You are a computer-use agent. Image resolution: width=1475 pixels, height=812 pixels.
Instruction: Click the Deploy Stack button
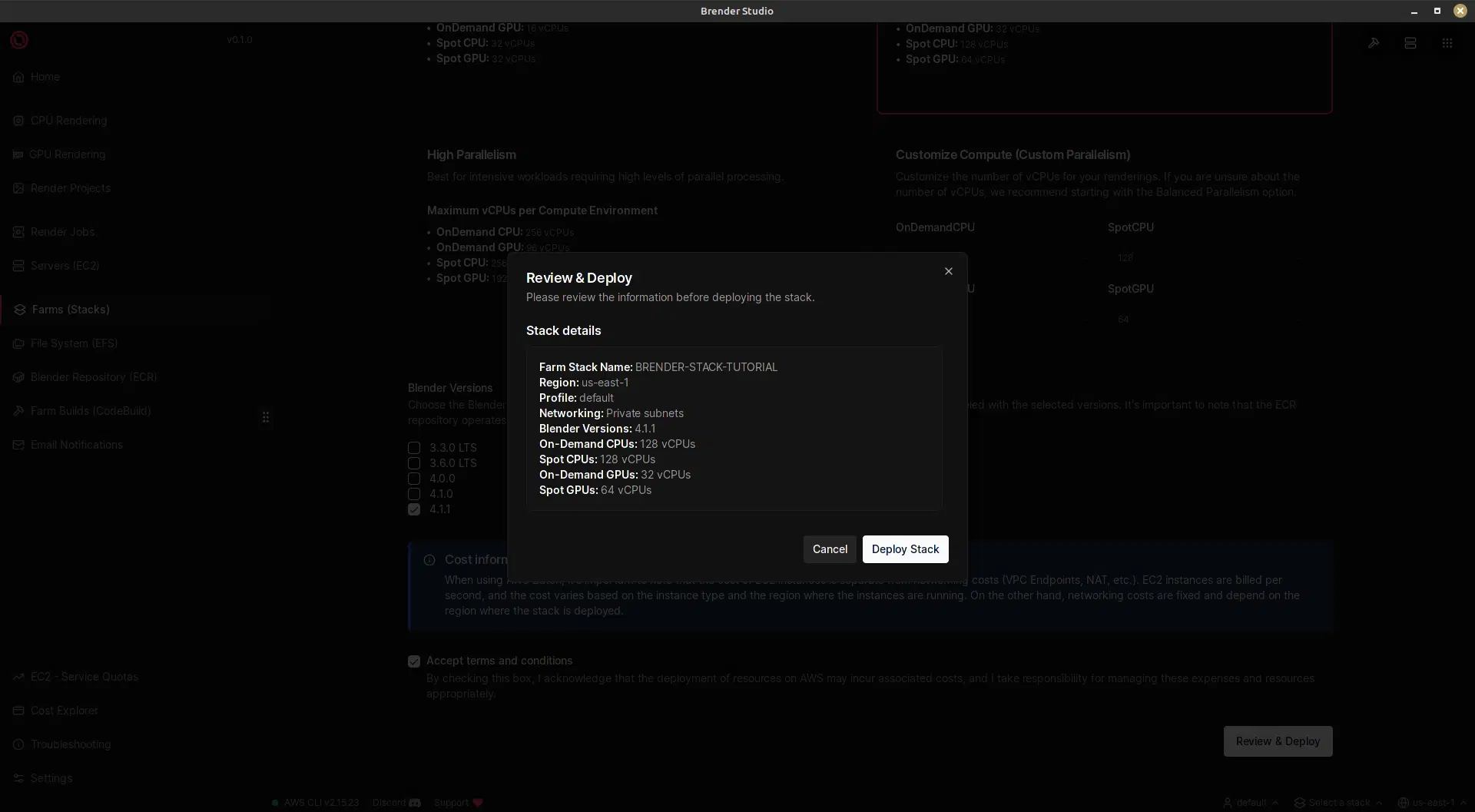[x=905, y=549]
